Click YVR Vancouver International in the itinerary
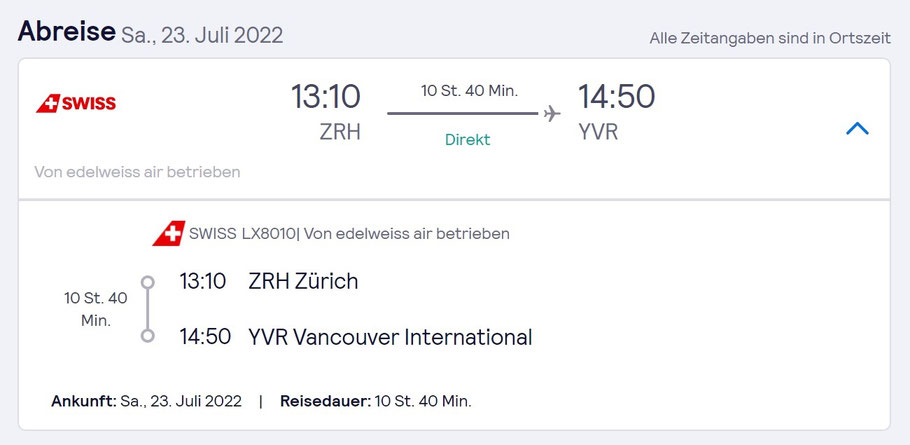The image size is (910, 445). pyautogui.click(x=390, y=337)
